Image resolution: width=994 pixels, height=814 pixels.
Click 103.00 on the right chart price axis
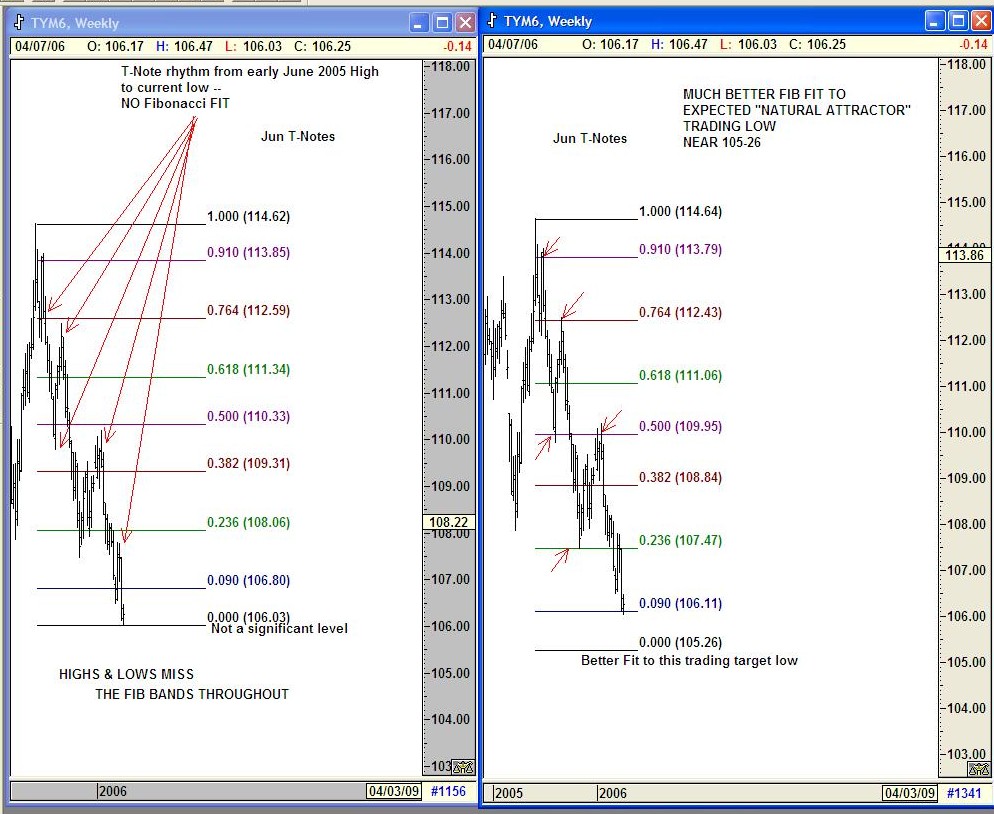click(x=966, y=754)
